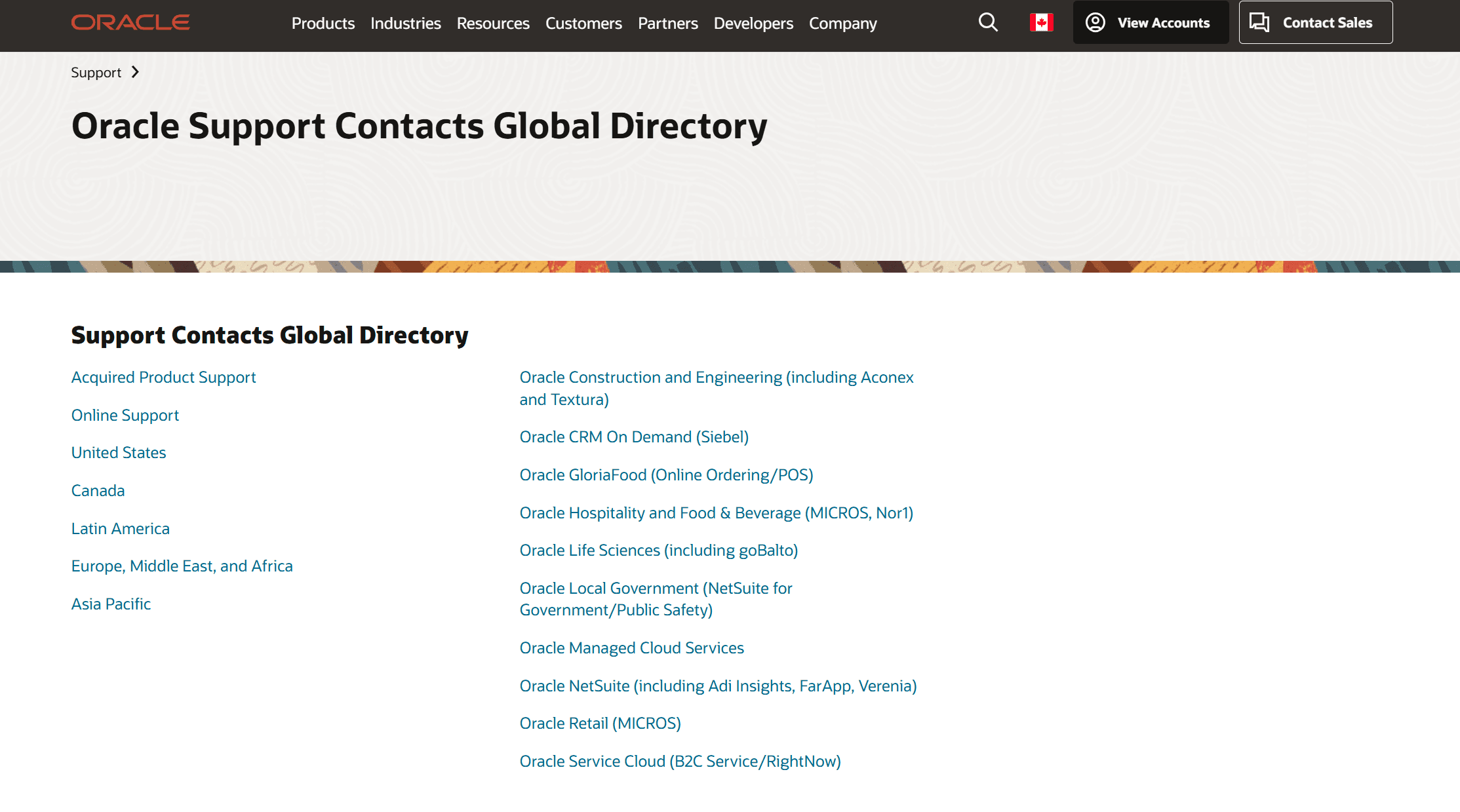Screen dimensions: 1460x812
Task: Open the search magnifier icon
Action: coord(988,22)
